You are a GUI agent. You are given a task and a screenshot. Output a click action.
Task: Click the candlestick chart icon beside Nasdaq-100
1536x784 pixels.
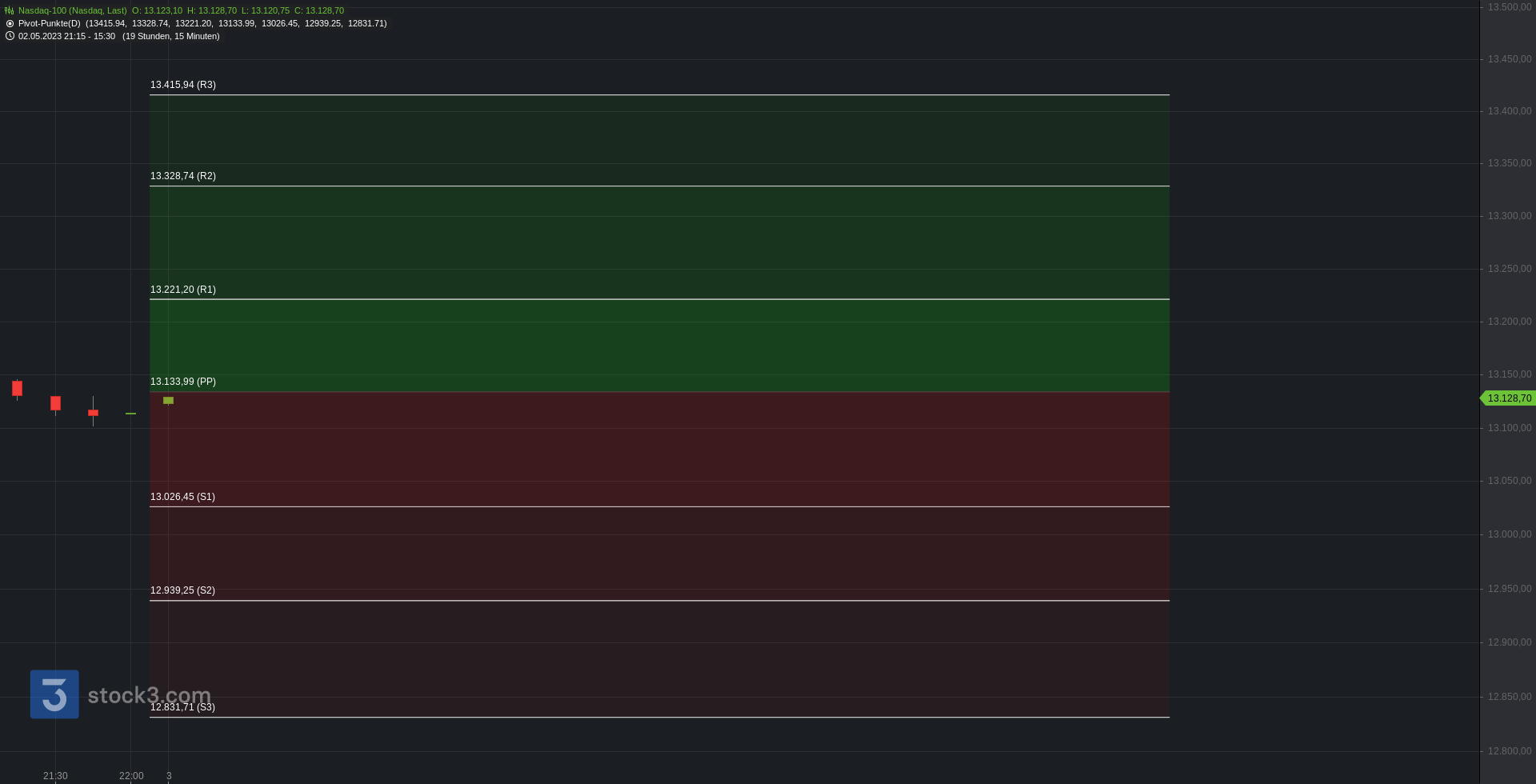pyautogui.click(x=10, y=11)
